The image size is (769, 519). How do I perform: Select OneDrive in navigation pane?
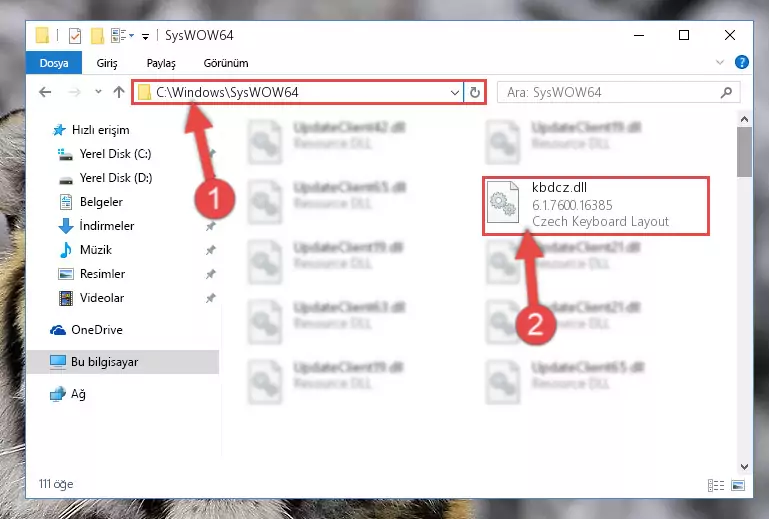86,330
